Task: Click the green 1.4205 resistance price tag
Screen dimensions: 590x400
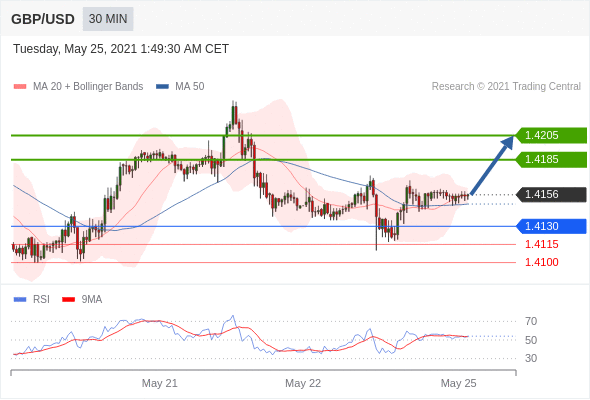Action: click(x=551, y=135)
